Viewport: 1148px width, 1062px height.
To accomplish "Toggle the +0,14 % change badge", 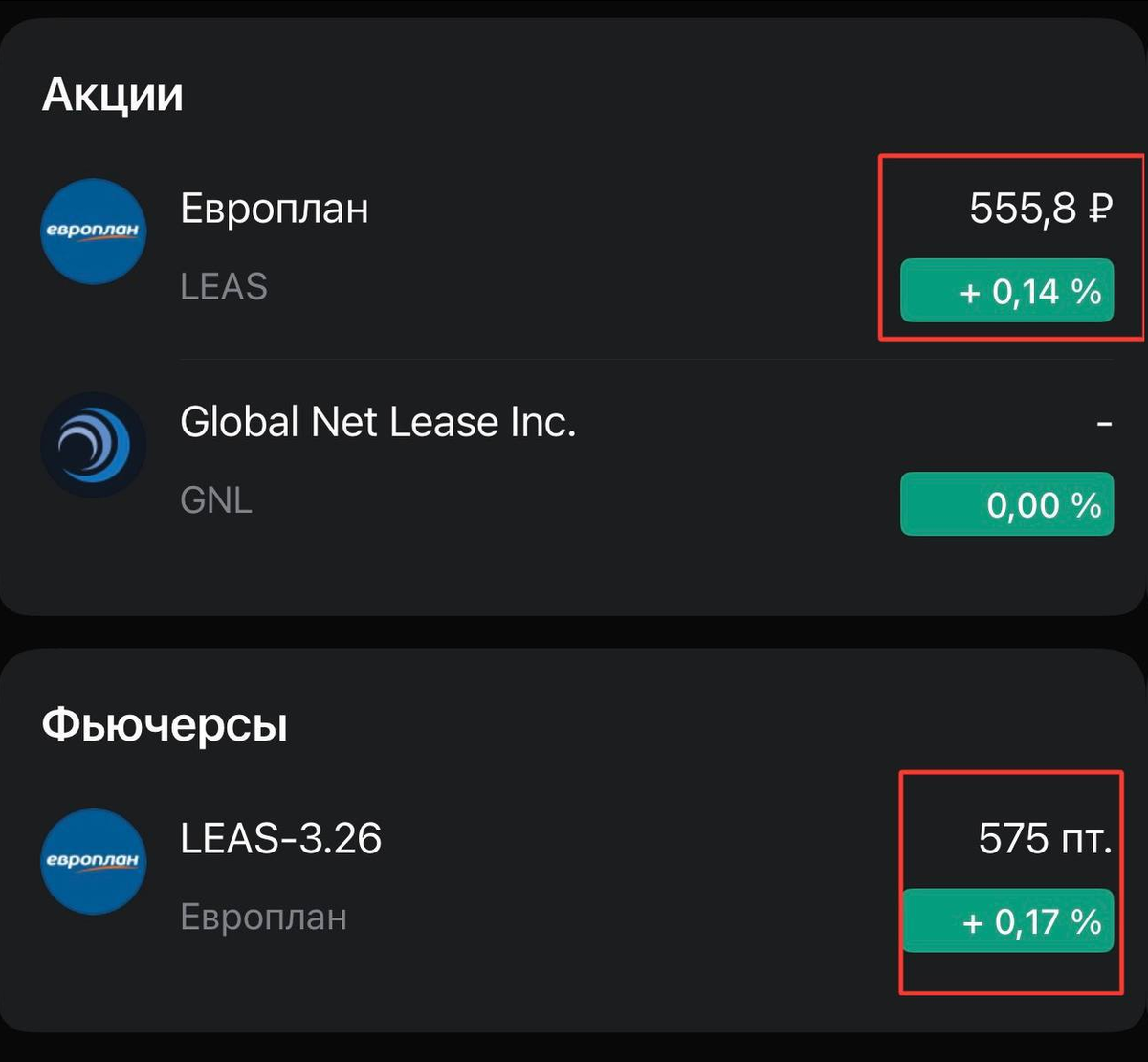I will pyautogui.click(x=1006, y=291).
